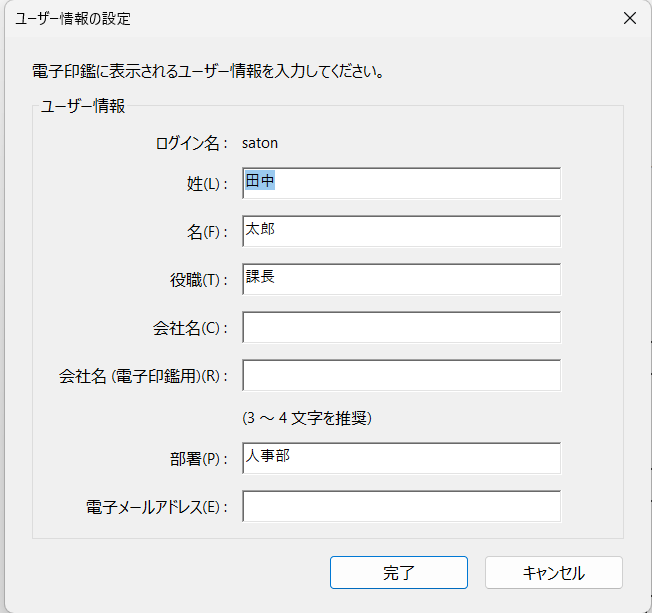This screenshot has height=613, width=652.
Task: Click the 部署(P) department field
Action: [x=400, y=458]
